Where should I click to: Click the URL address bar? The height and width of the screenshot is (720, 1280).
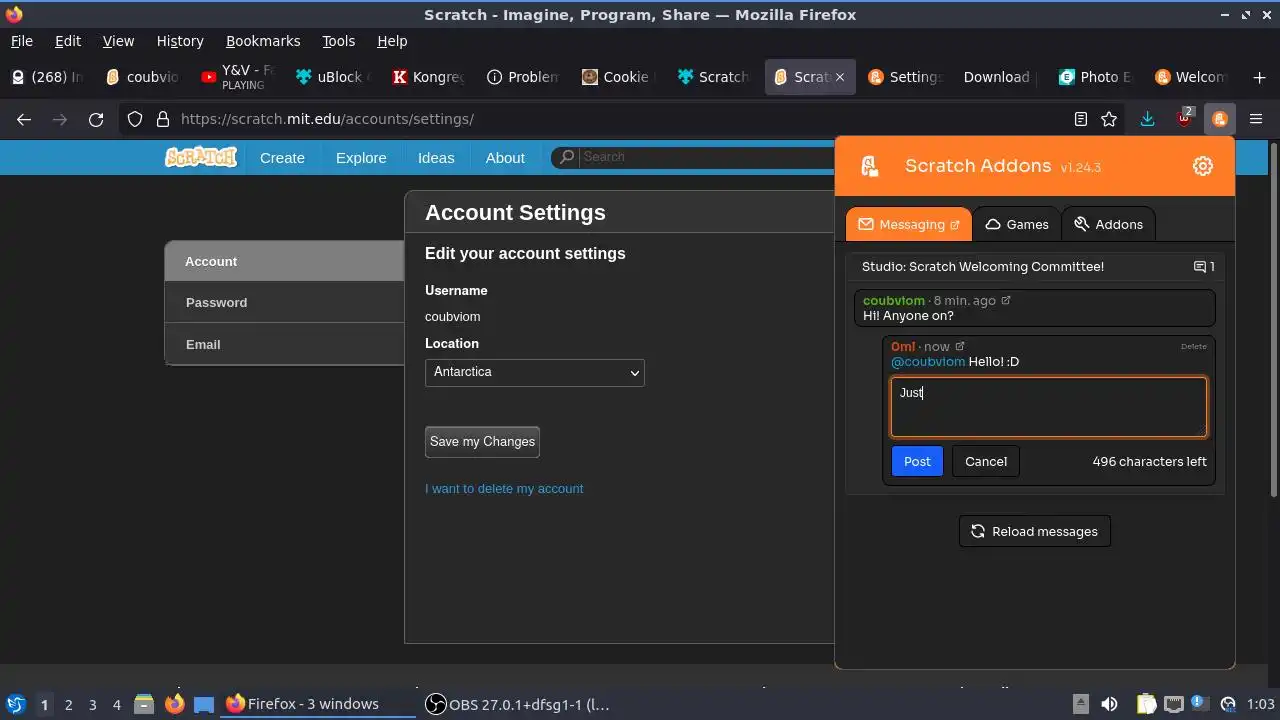(x=620, y=119)
